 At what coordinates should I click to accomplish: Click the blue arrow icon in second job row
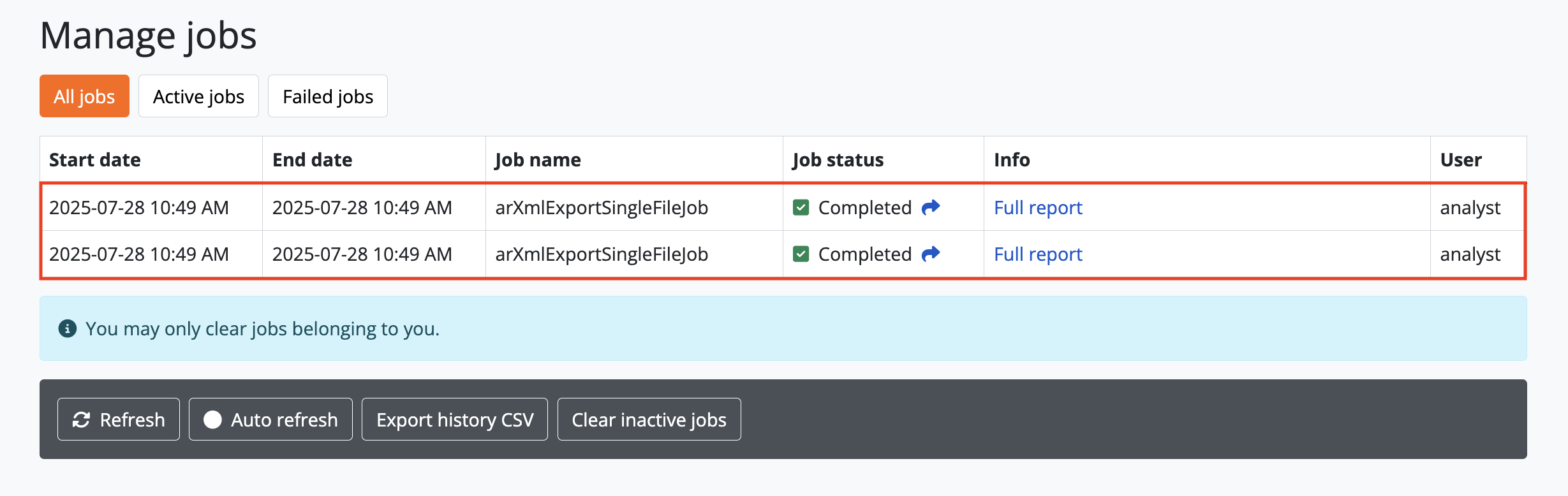pyautogui.click(x=931, y=254)
